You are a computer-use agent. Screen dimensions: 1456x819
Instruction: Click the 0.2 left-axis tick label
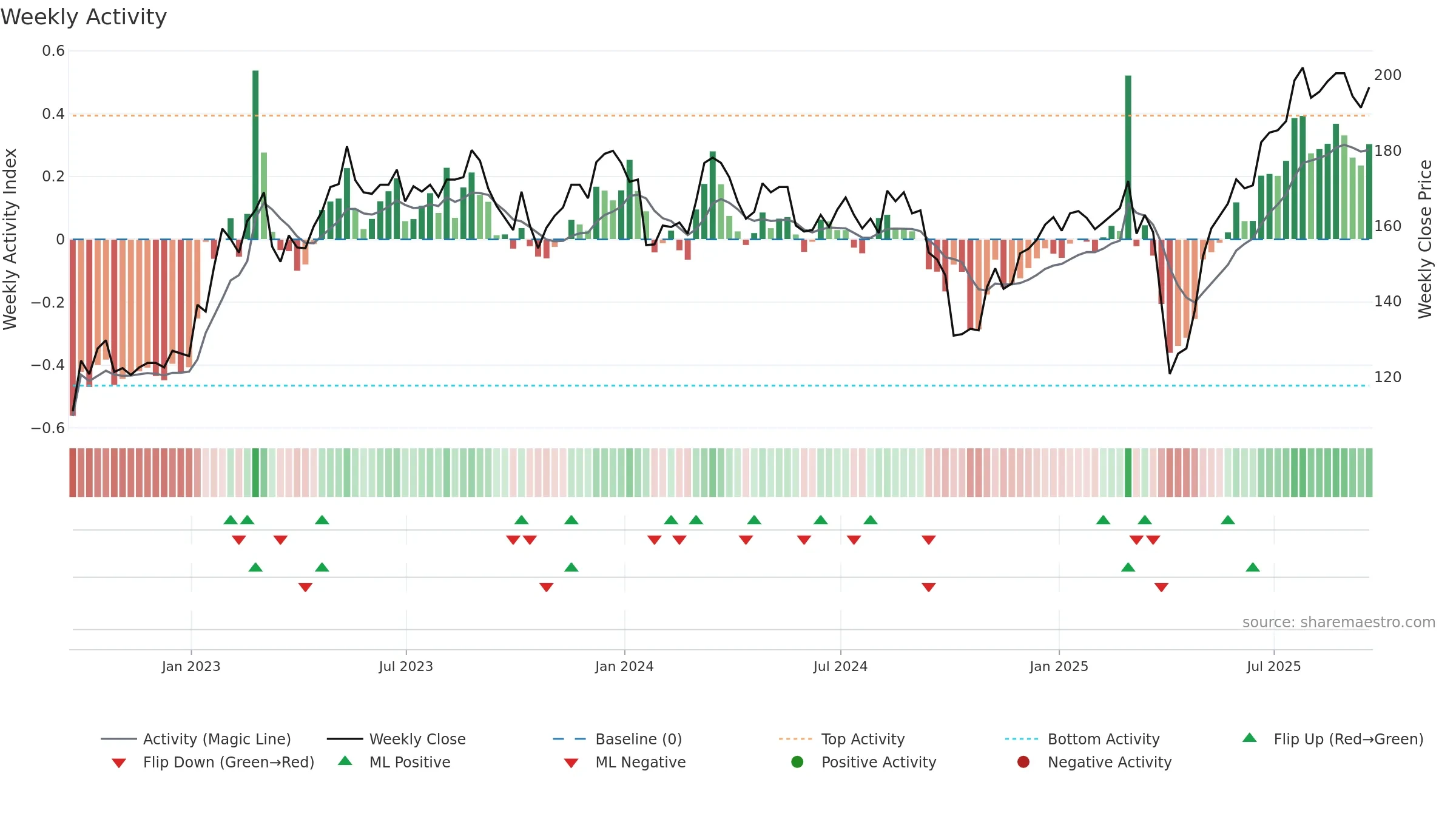pyautogui.click(x=53, y=177)
